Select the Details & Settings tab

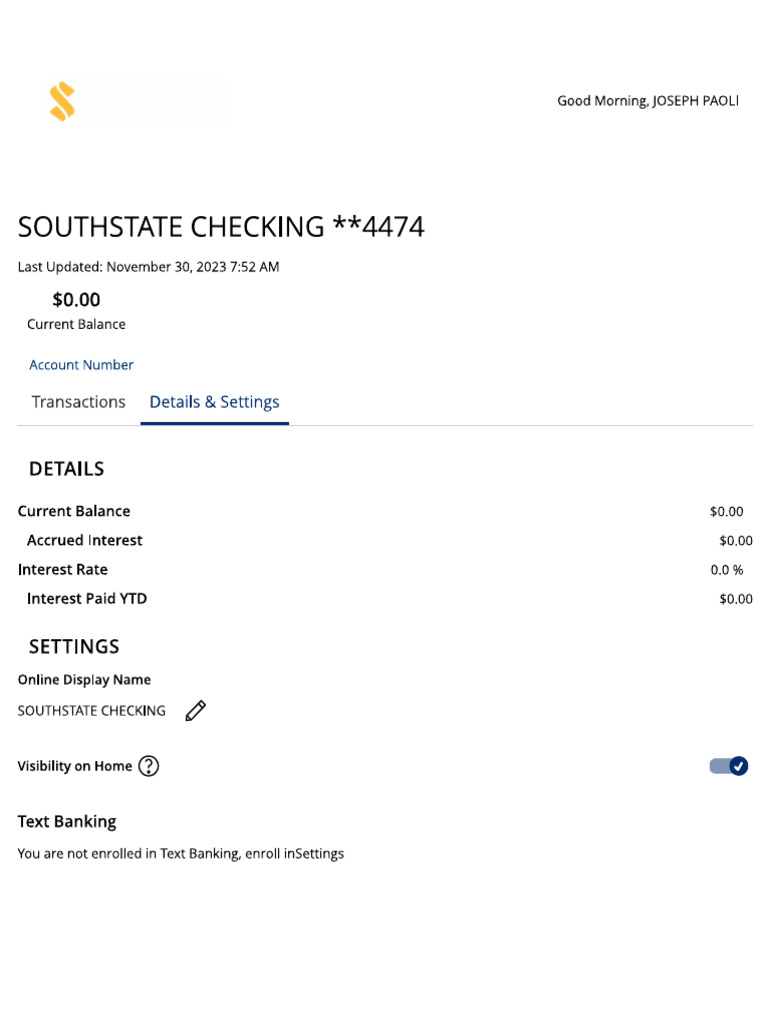[214, 402]
